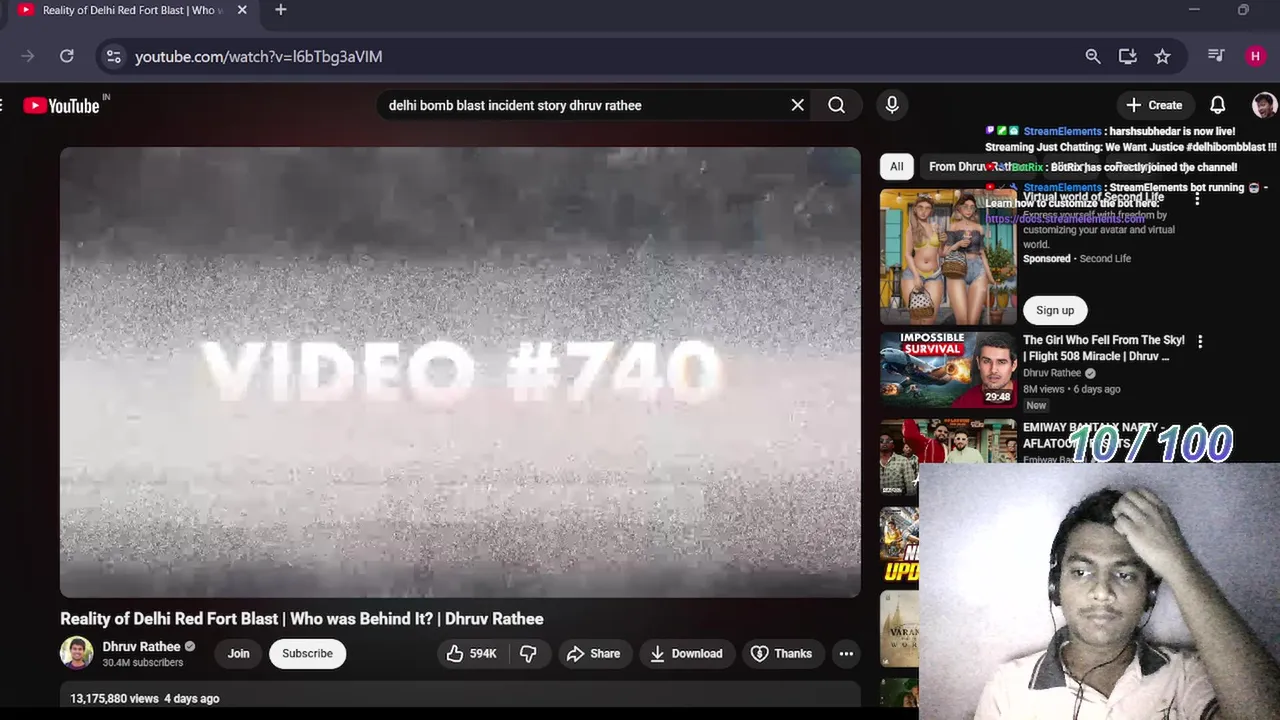This screenshot has width=1280, height=720.
Task: Open the Second Life ad thumbnail
Action: [948, 257]
